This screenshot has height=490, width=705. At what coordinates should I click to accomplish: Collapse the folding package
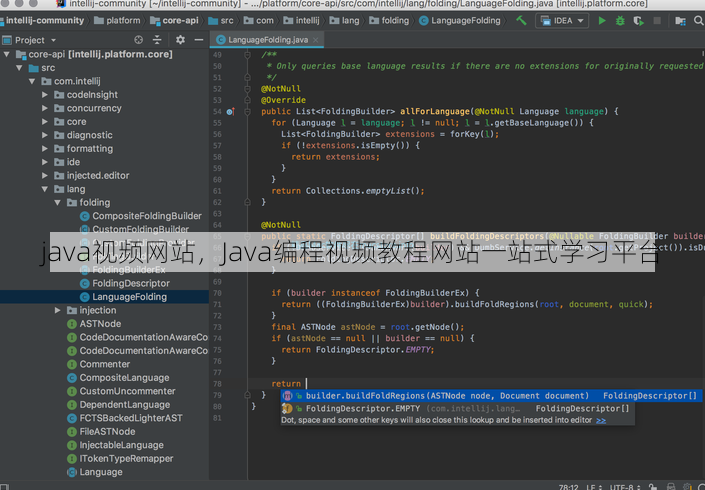pyautogui.click(x=57, y=203)
